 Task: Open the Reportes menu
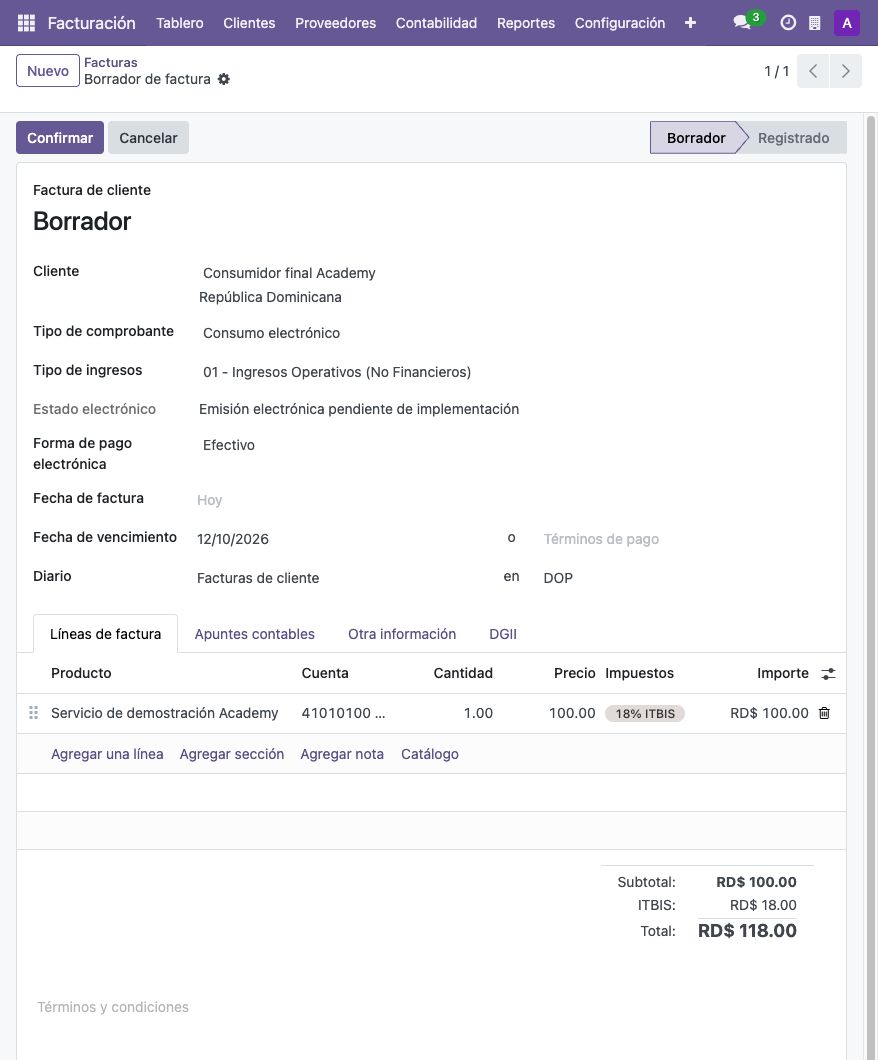[526, 23]
